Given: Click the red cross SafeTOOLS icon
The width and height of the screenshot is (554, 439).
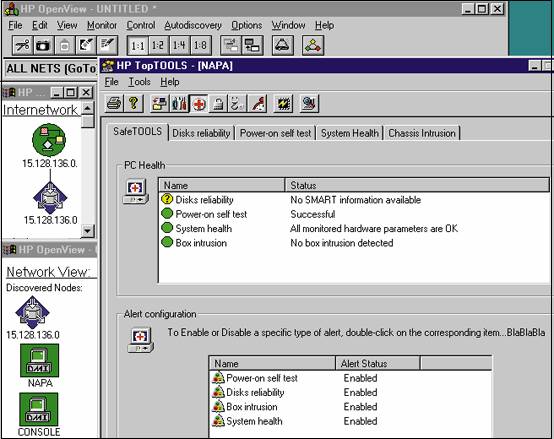Looking at the screenshot, I should pyautogui.click(x=199, y=104).
